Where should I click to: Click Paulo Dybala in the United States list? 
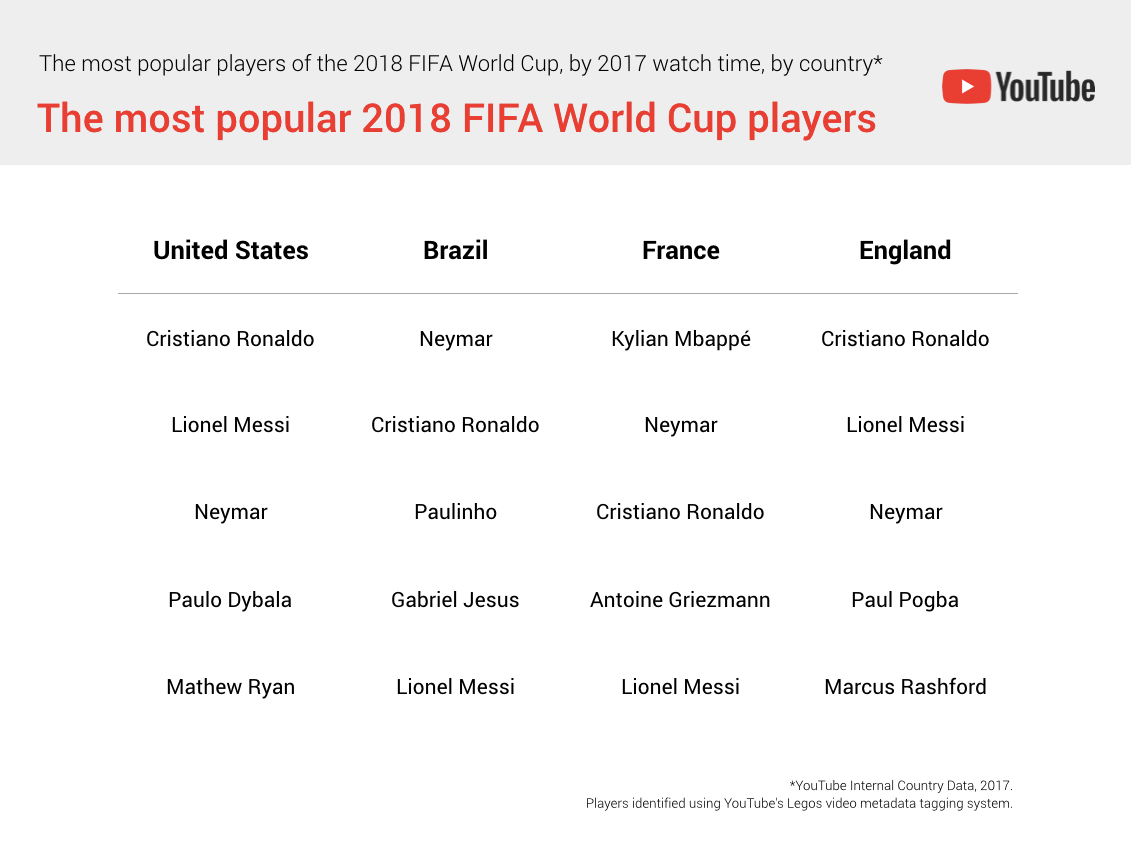(230, 600)
